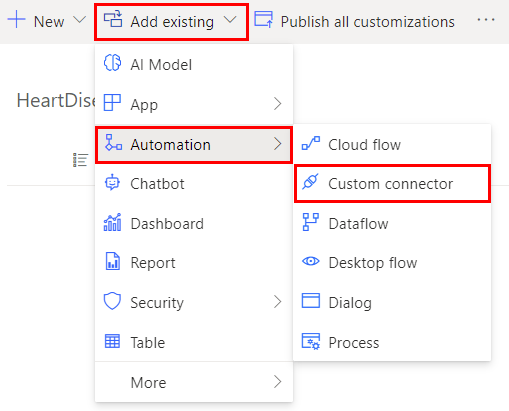This screenshot has height=411, width=509.
Task: Expand the More submenu chevron
Action: coord(278,382)
